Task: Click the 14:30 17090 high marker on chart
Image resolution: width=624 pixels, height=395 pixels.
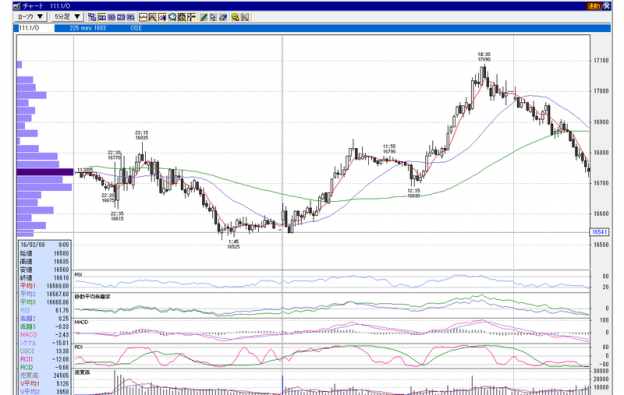Action: (484, 57)
